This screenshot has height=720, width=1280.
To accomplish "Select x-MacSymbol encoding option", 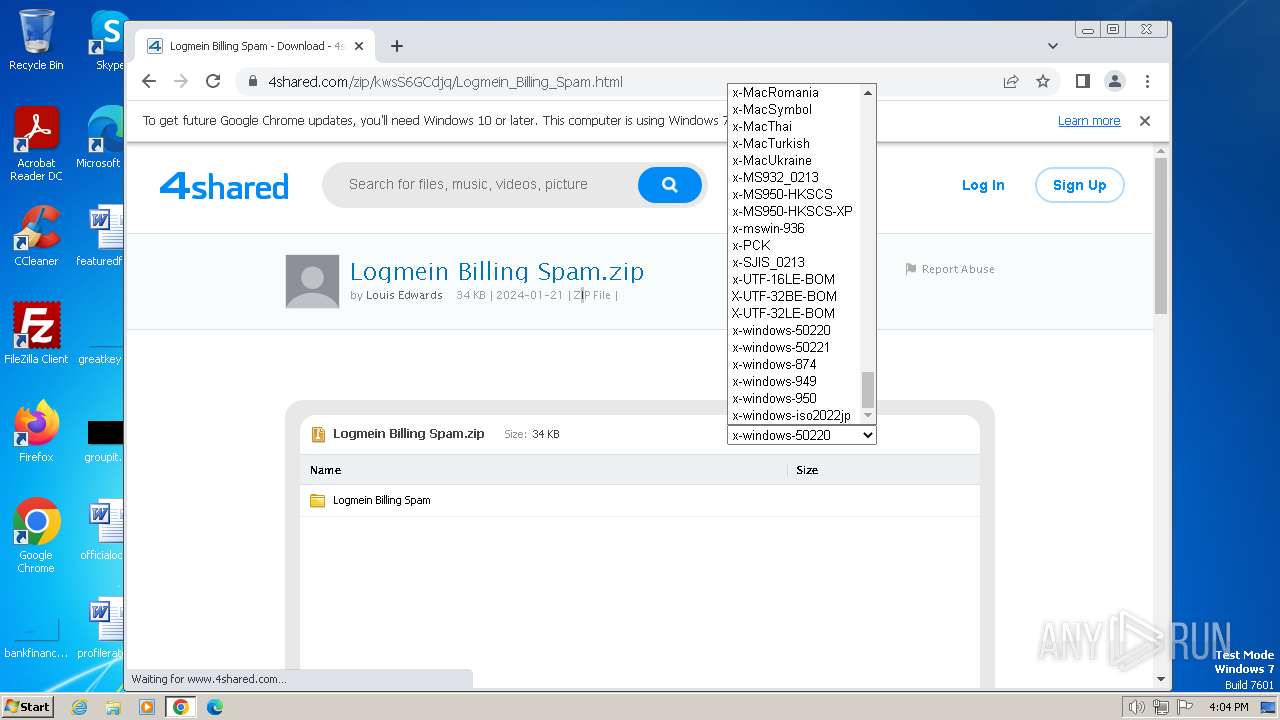I will (x=794, y=109).
